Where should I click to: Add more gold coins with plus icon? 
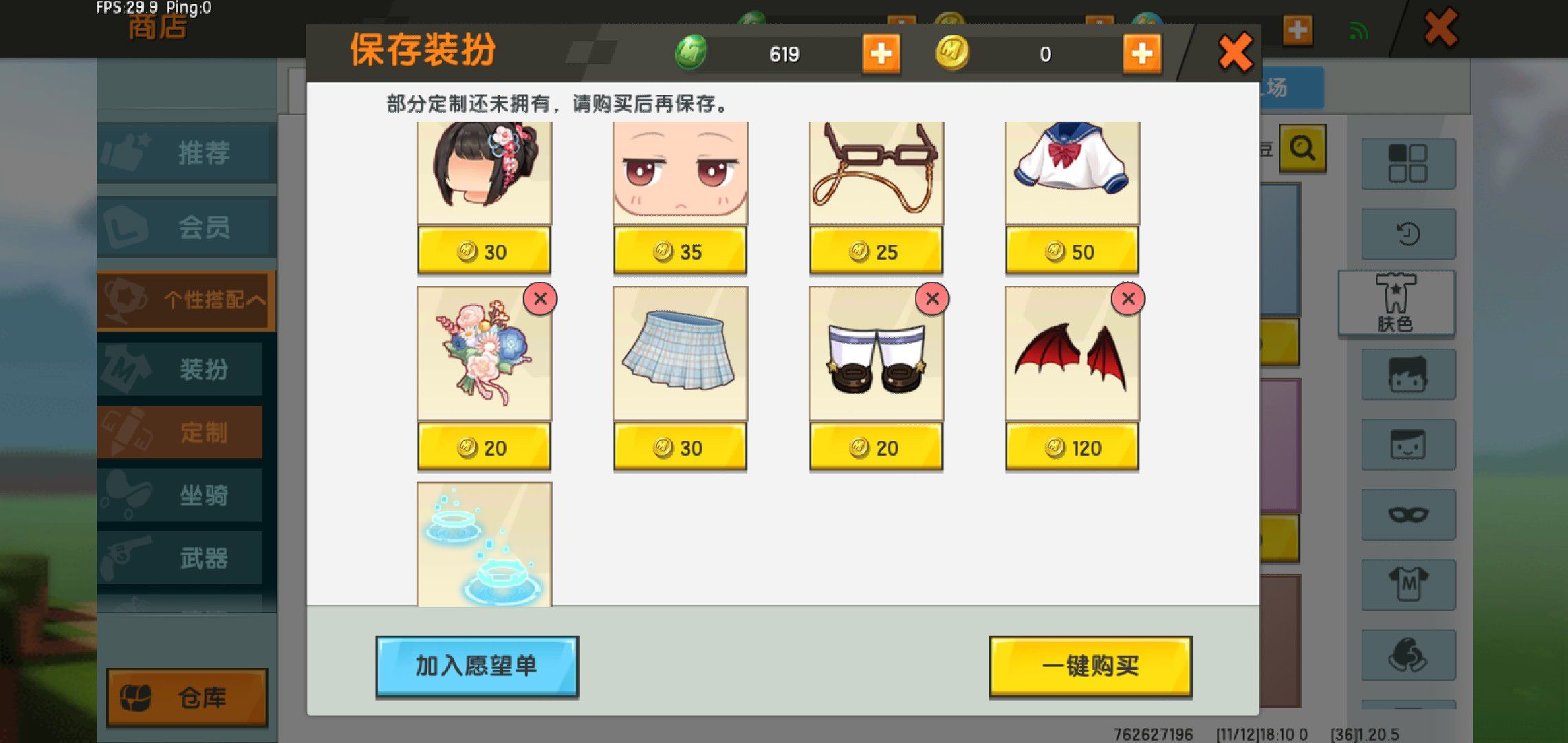pyautogui.click(x=1142, y=54)
